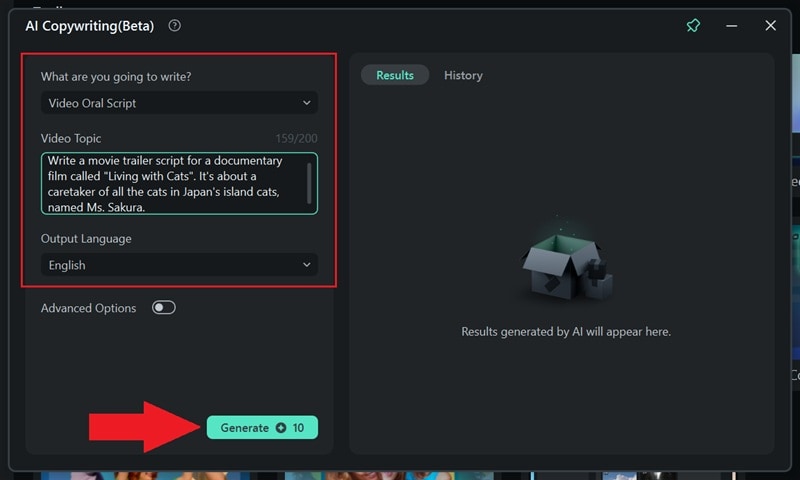Viewport: 800px width, 480px height.
Task: Open the Output Language English dropdown
Action: (x=179, y=265)
